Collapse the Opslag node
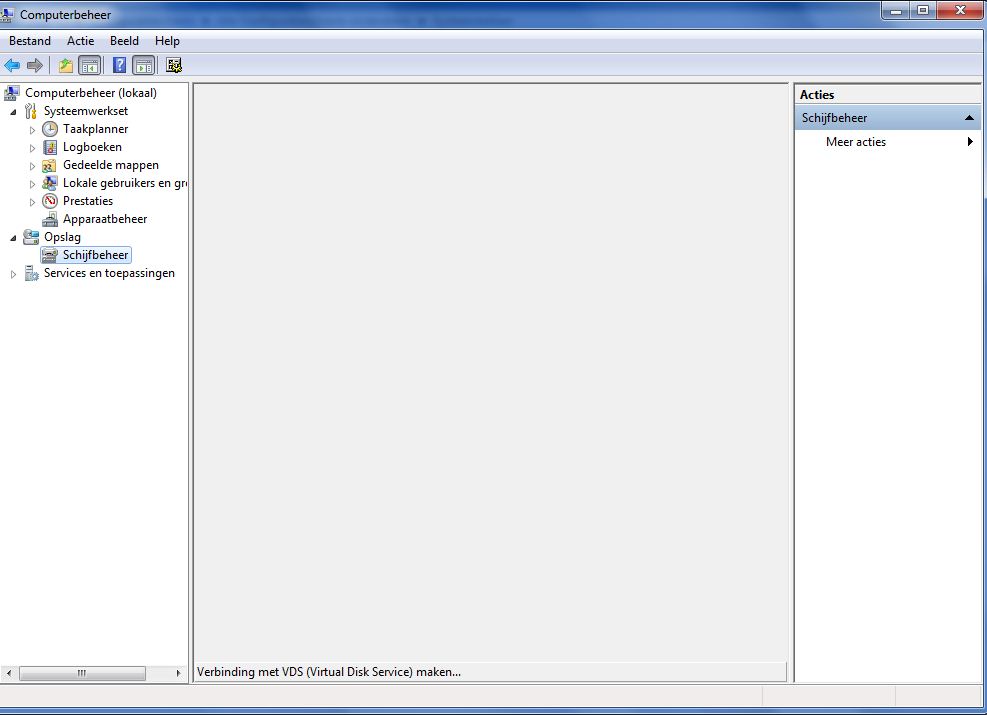 pos(13,238)
